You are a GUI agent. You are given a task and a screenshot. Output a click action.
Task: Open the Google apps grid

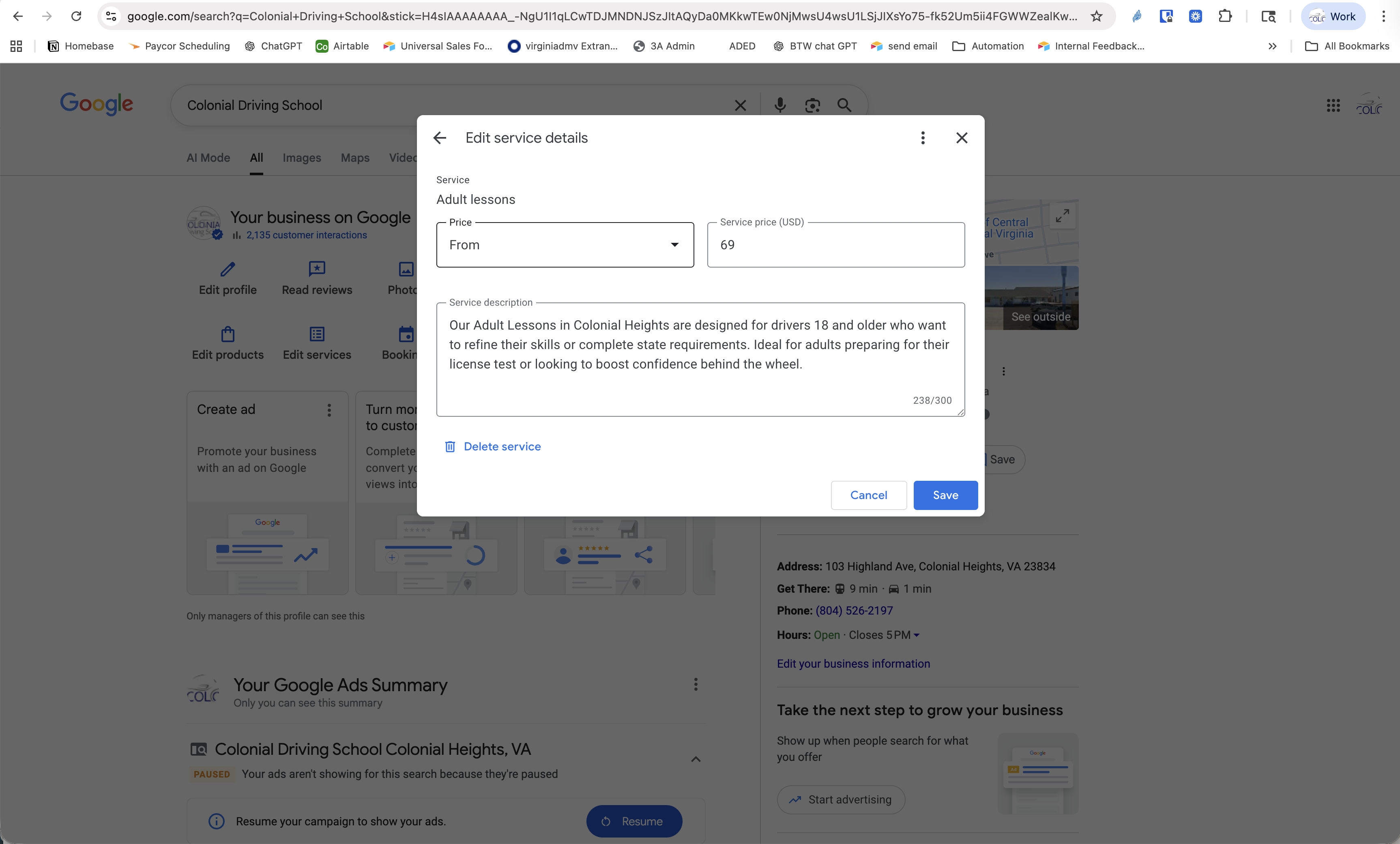click(1333, 105)
